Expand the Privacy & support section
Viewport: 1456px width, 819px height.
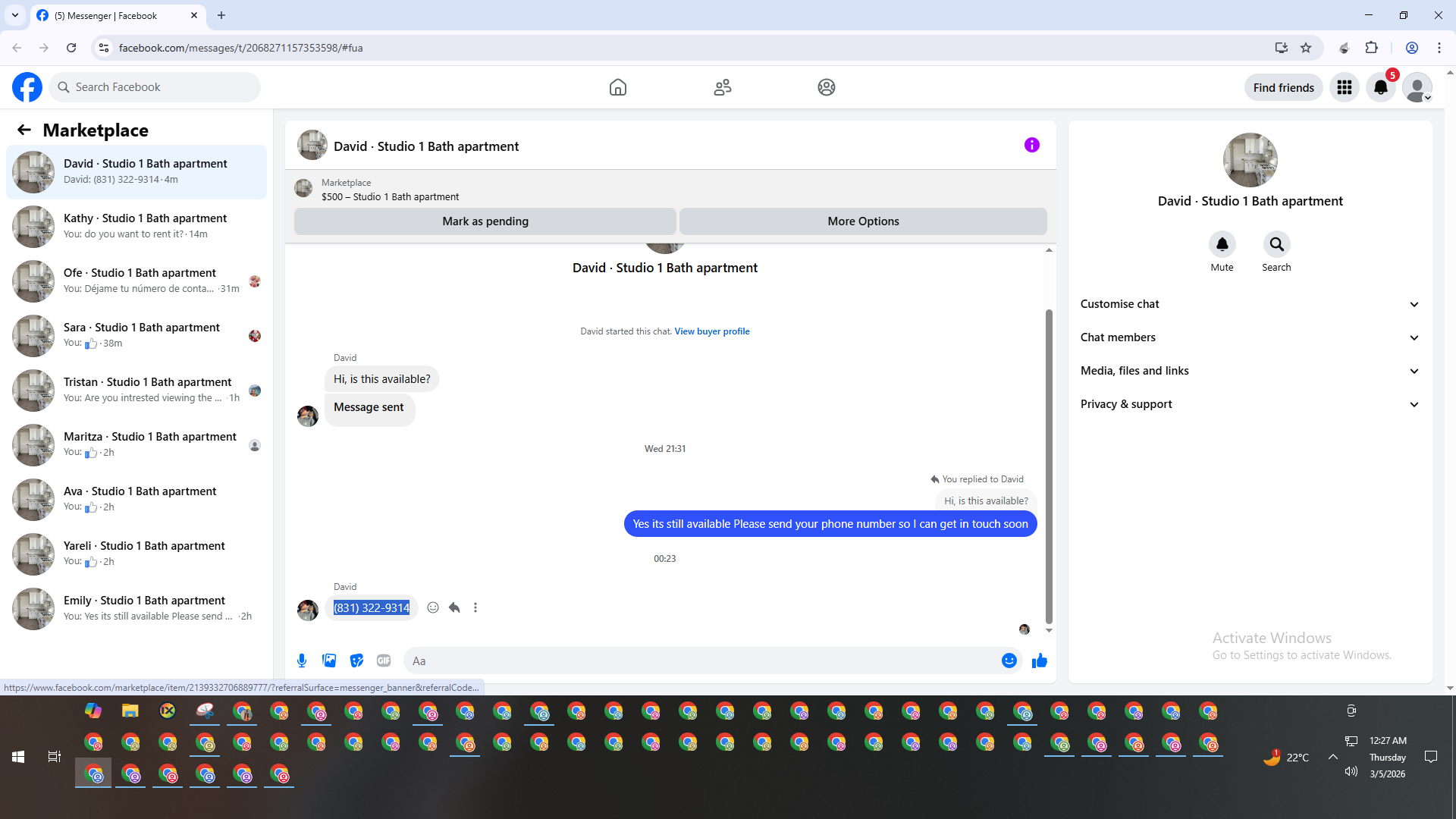coord(1250,404)
